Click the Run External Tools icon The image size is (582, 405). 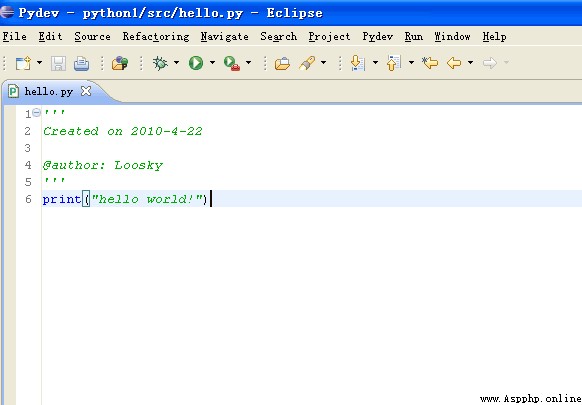click(232, 63)
